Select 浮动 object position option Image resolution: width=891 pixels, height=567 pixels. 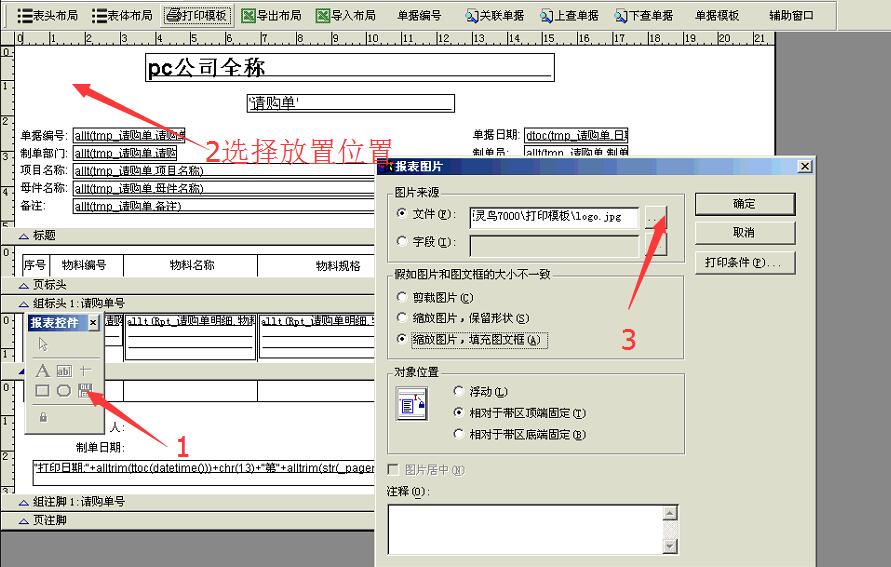(459, 391)
